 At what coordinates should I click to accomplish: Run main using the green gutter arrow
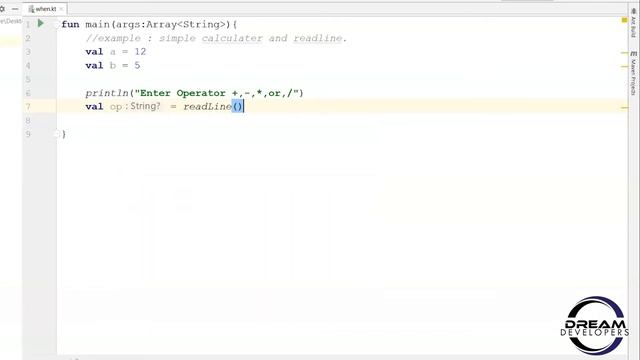[41, 24]
